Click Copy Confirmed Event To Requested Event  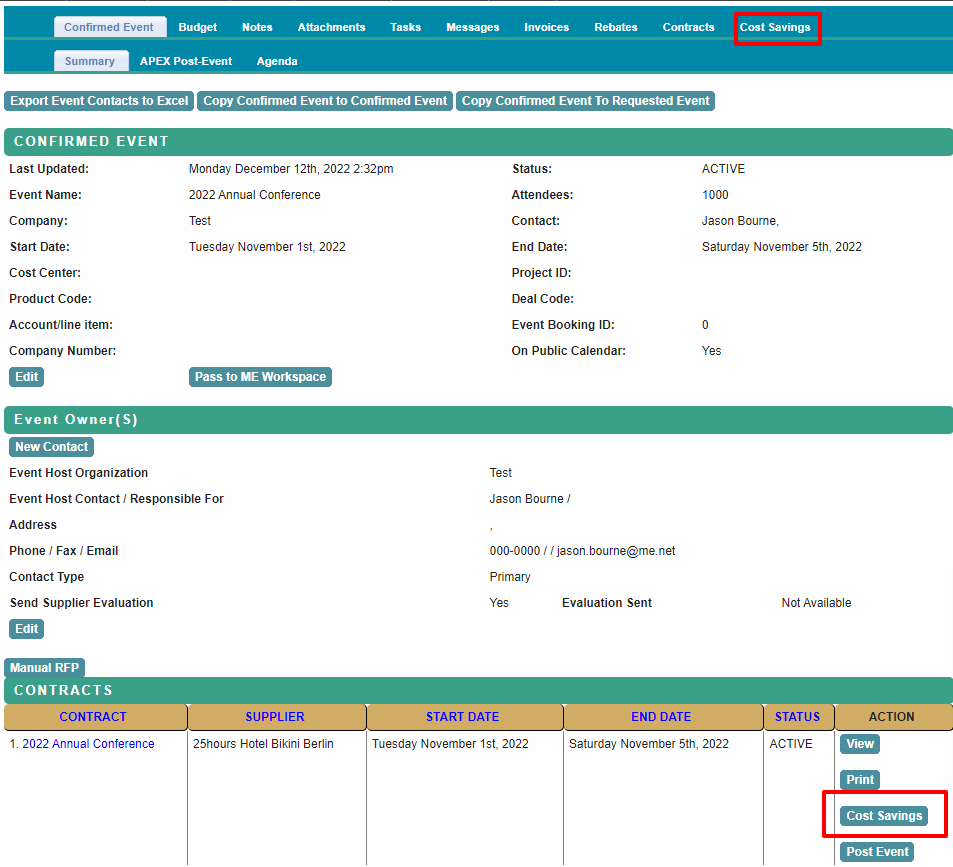click(585, 101)
